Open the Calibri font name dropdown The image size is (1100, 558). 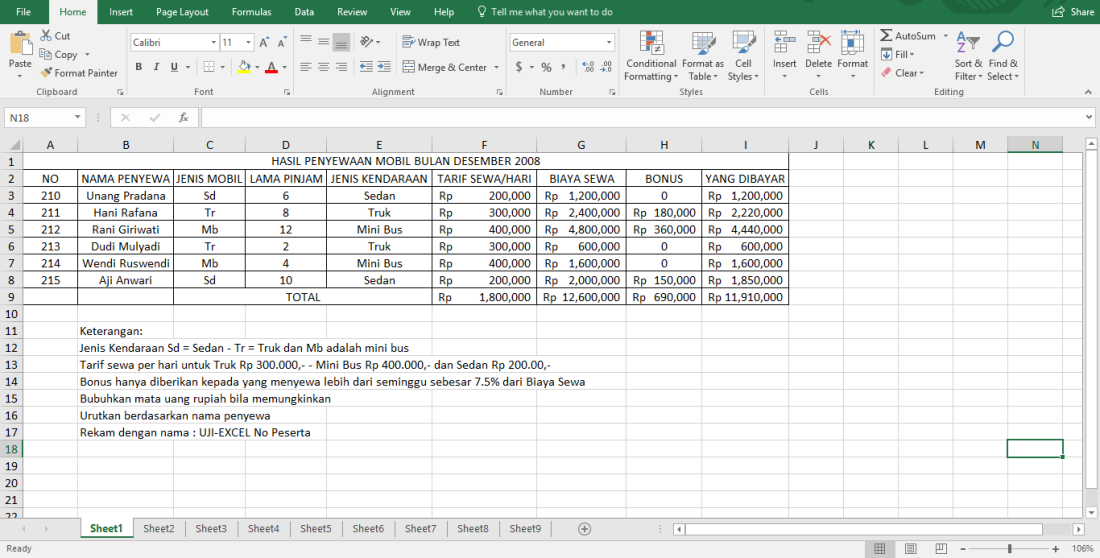[214, 43]
